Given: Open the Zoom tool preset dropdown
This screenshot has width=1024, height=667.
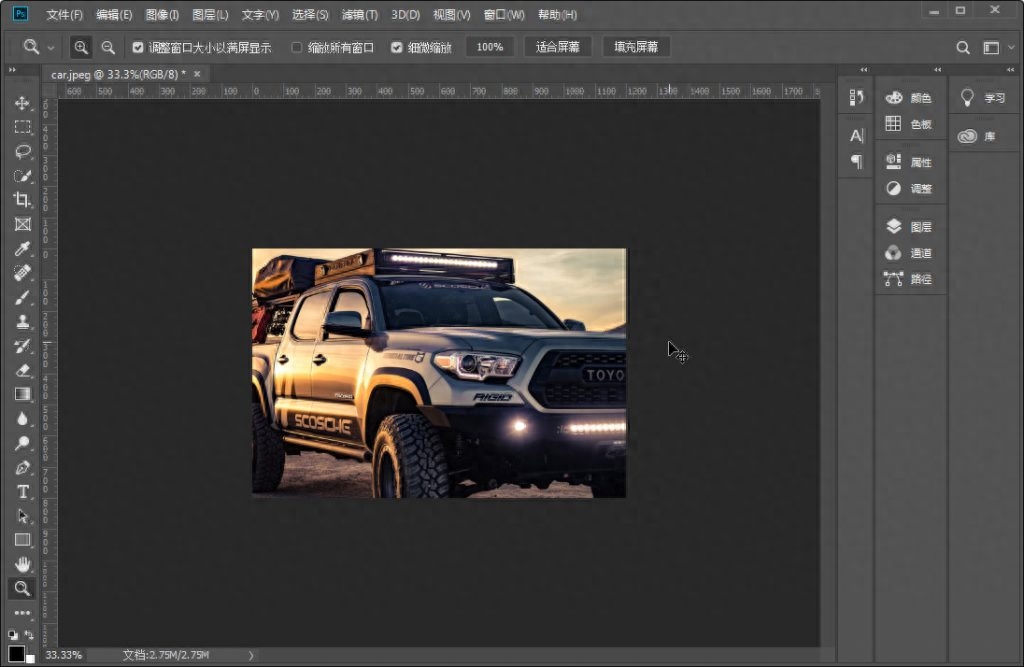Looking at the screenshot, I should 51,48.
